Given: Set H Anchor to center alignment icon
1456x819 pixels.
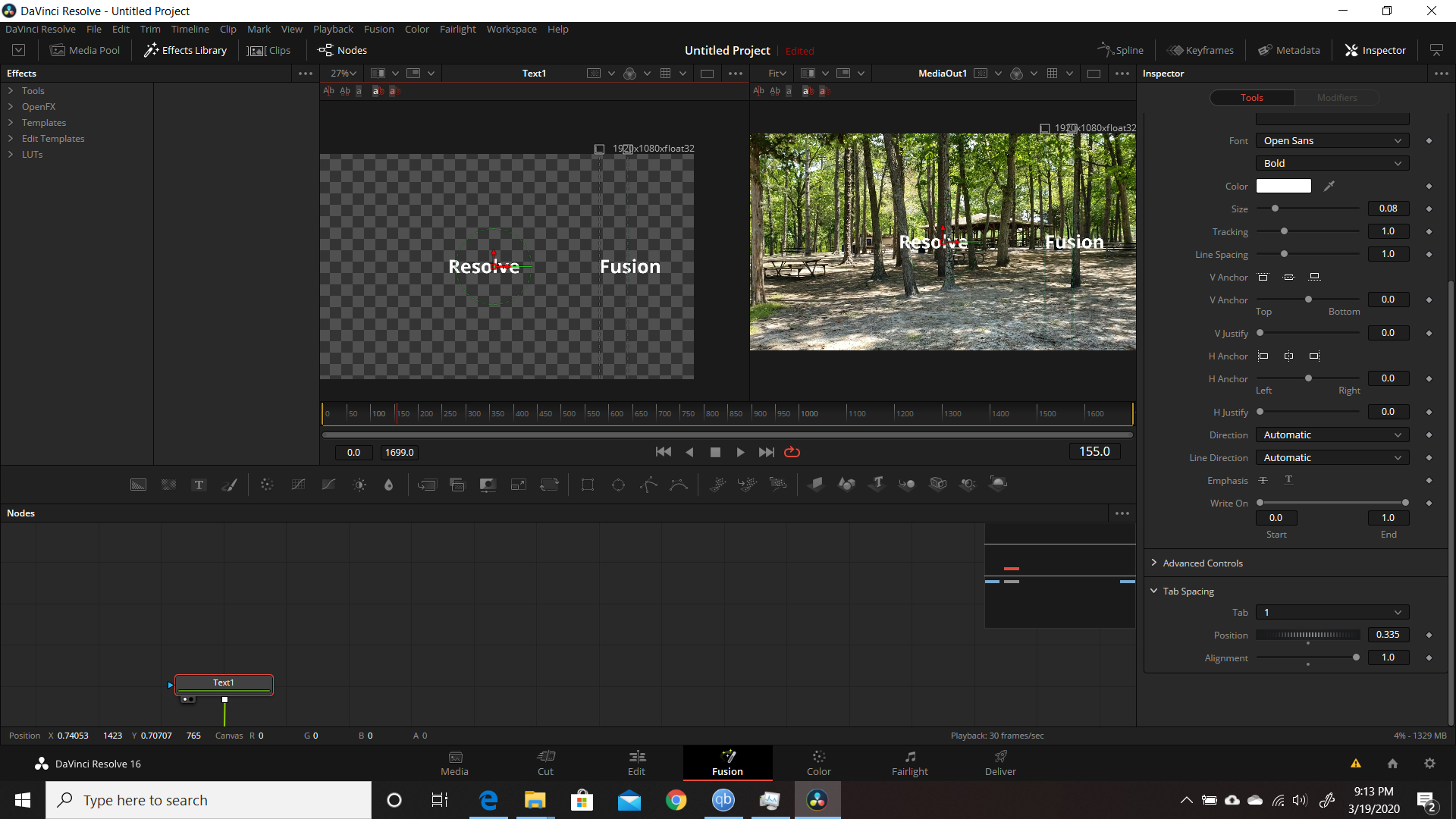Looking at the screenshot, I should tap(1289, 356).
